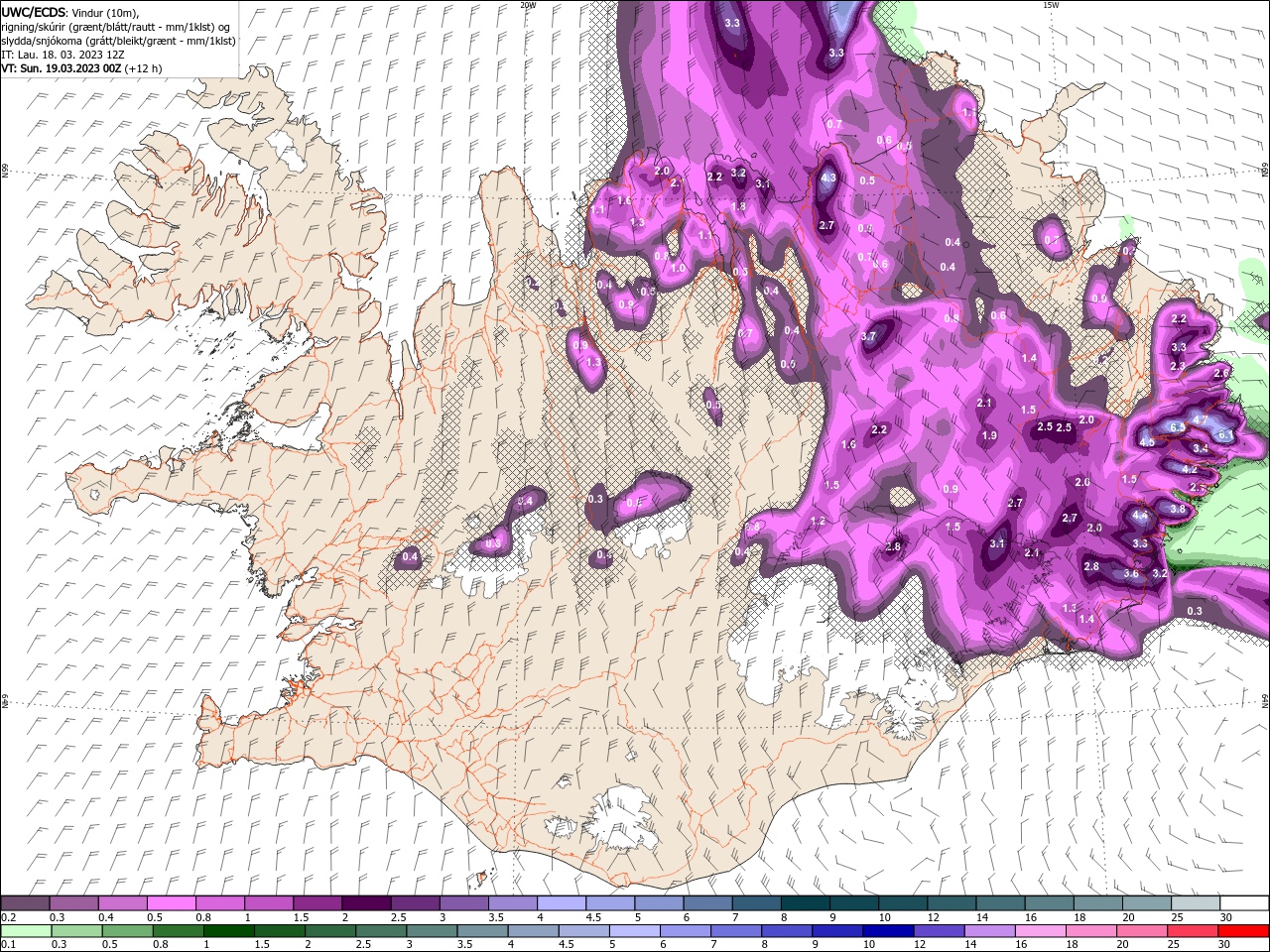The image size is (1270, 952).
Task: Click the '20W' longitude label at top edge
Action: click(528, 5)
